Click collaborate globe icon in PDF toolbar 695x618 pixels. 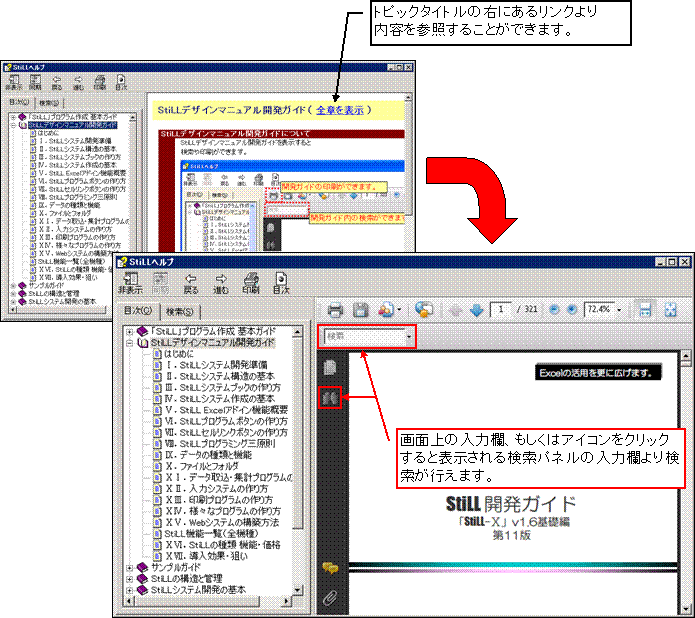tap(424, 309)
